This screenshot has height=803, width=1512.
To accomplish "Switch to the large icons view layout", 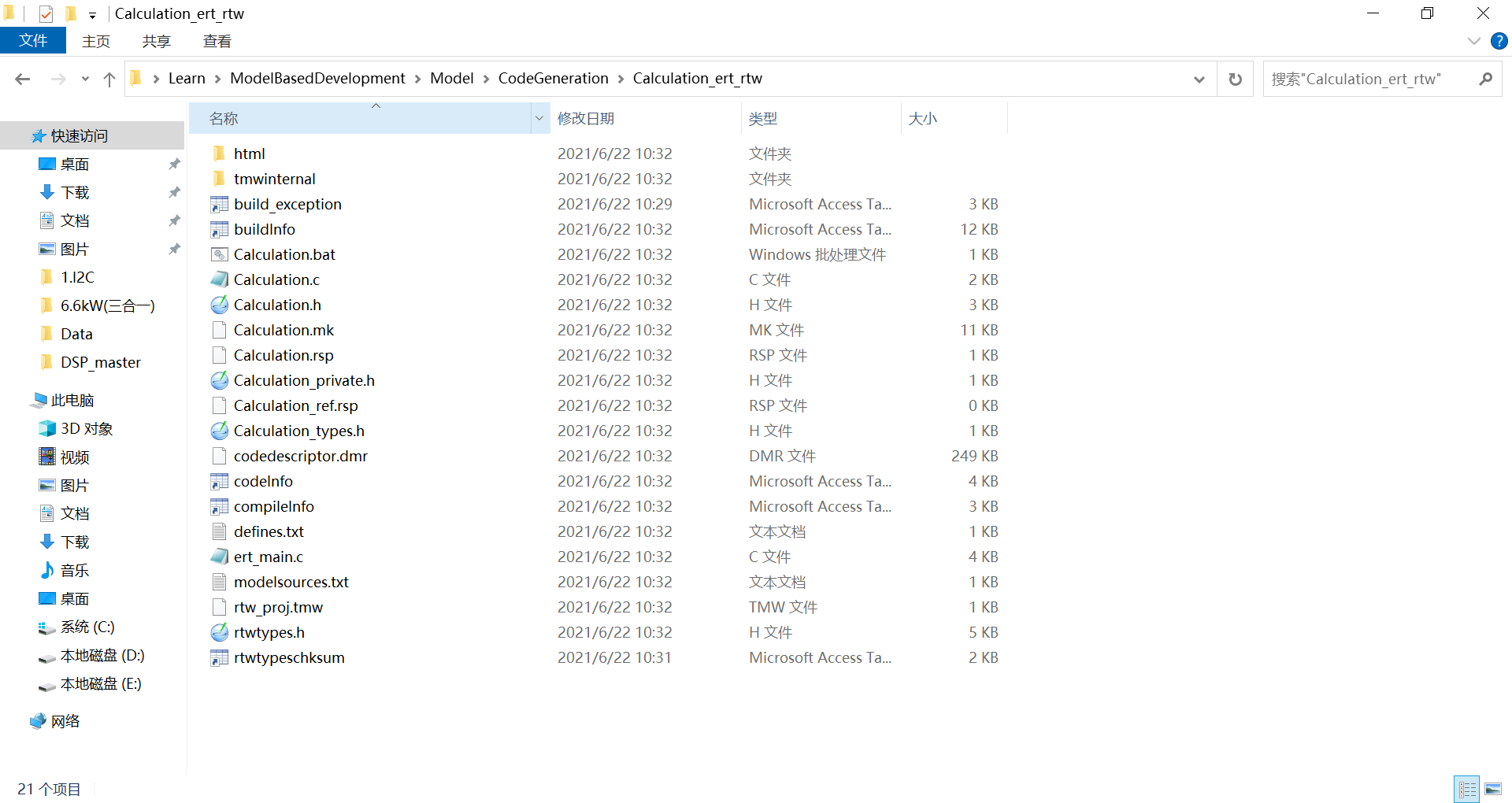I will point(1493,789).
